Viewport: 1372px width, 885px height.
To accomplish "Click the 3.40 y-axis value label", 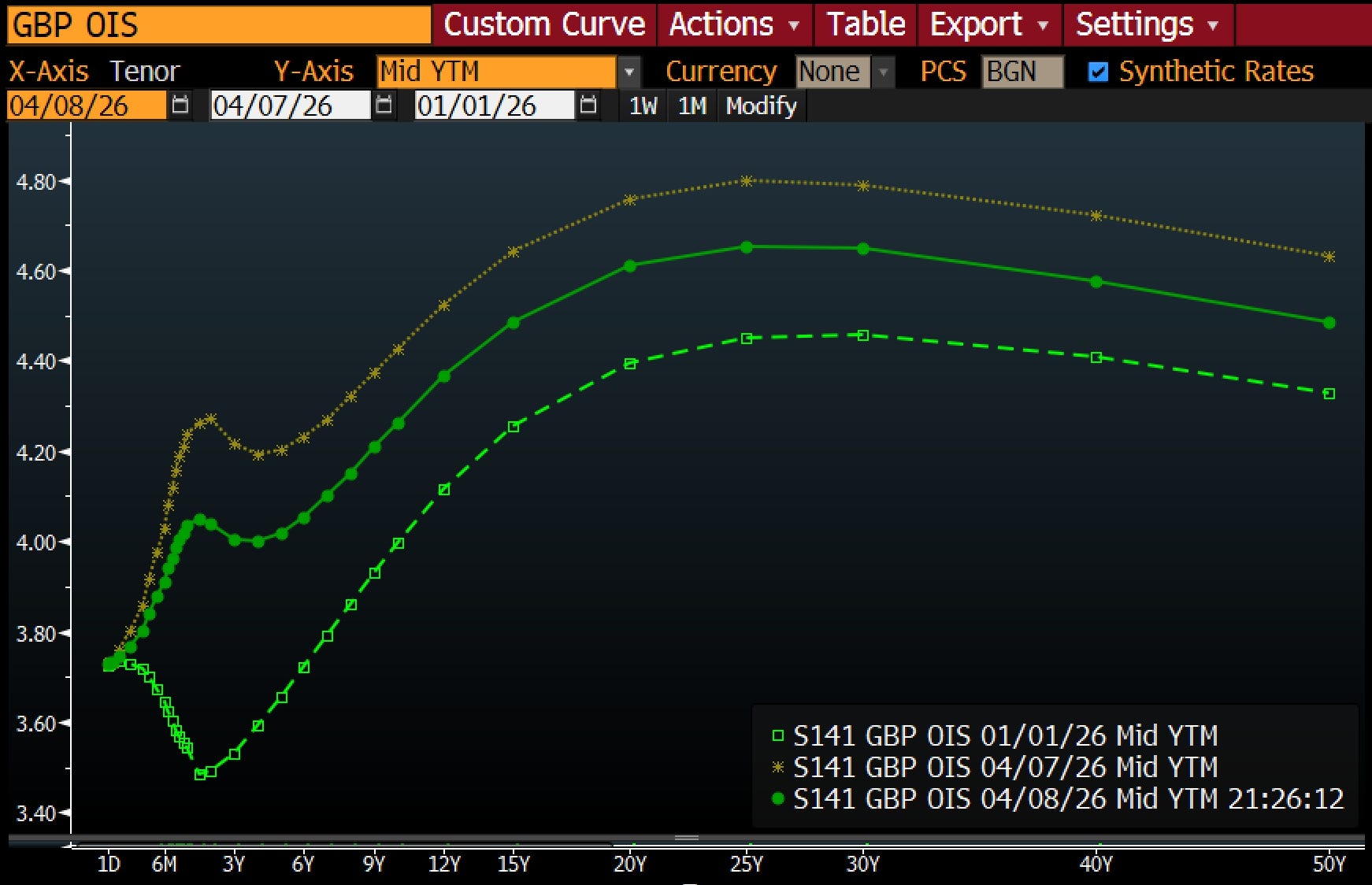I will tap(35, 813).
